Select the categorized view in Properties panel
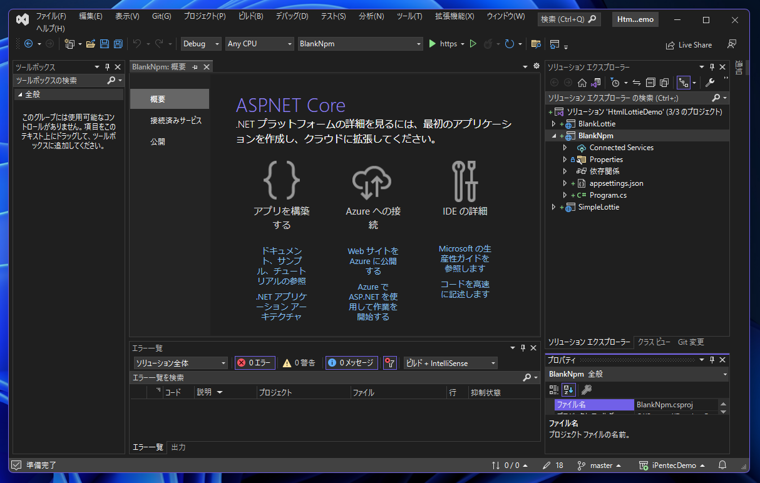 [x=554, y=390]
